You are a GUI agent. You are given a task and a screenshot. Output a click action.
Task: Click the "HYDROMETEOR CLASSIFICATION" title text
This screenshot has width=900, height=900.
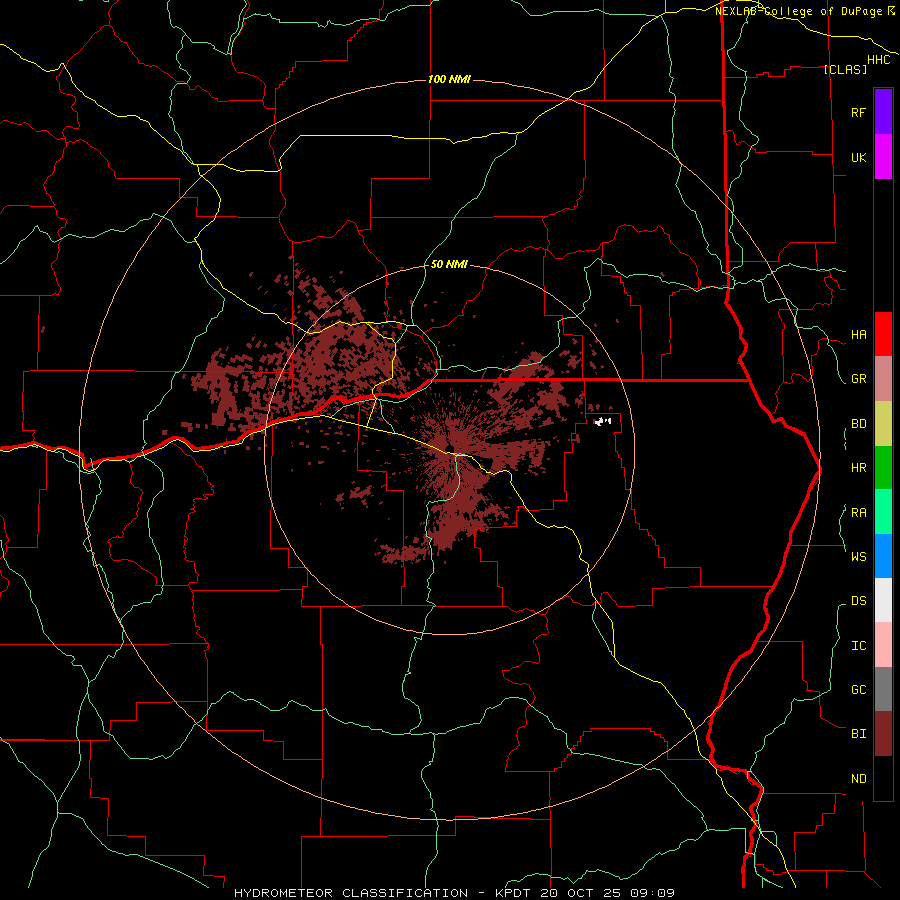click(351, 893)
